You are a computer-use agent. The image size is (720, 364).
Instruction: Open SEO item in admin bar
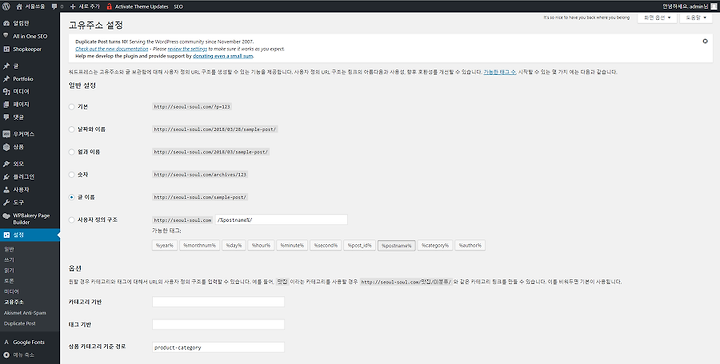click(179, 7)
